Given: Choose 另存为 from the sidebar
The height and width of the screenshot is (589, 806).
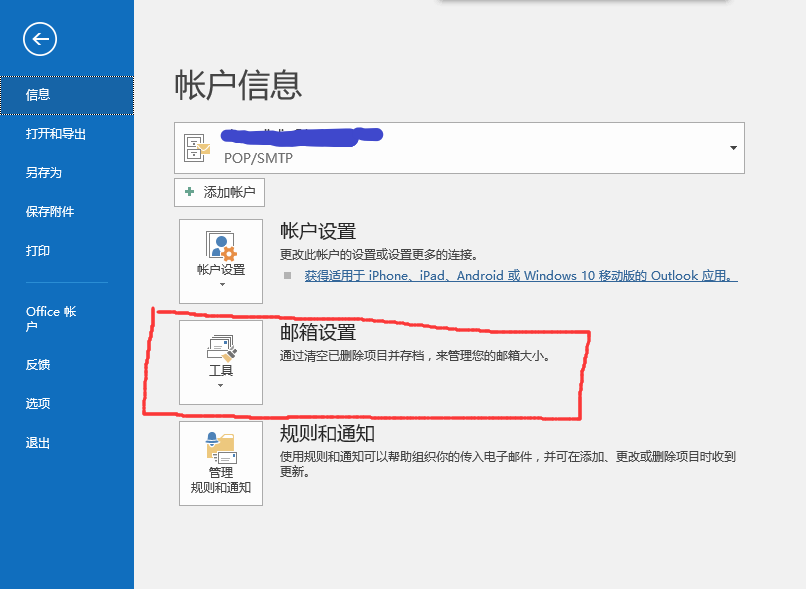Looking at the screenshot, I should click(44, 173).
